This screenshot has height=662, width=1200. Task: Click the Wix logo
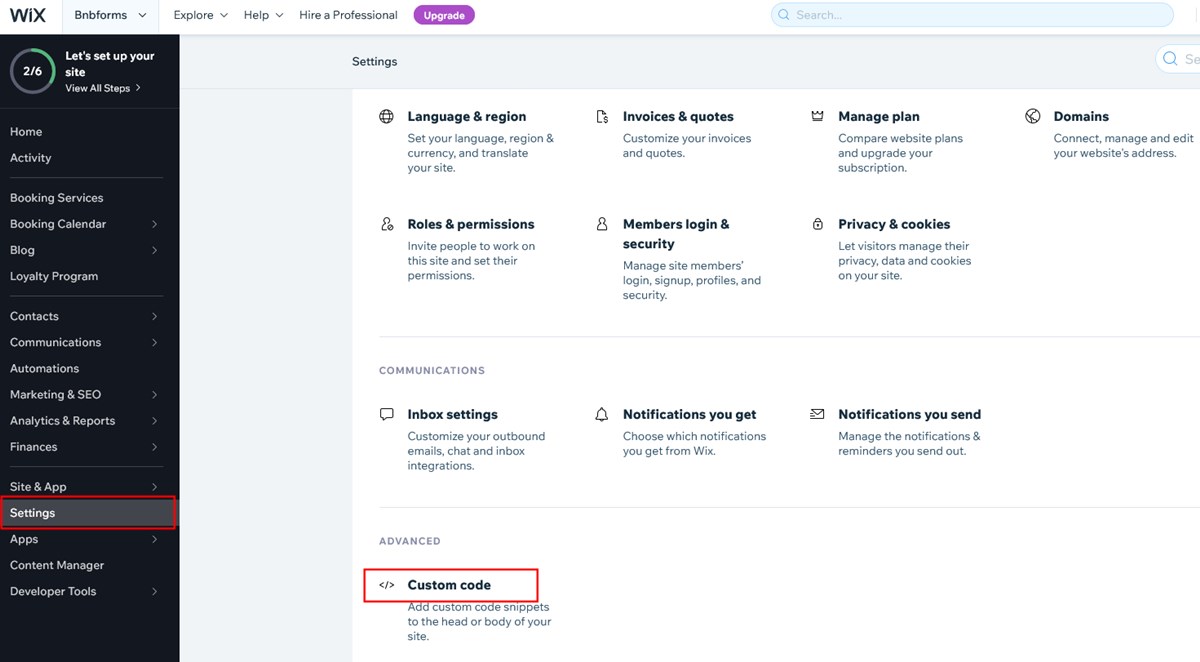28,15
